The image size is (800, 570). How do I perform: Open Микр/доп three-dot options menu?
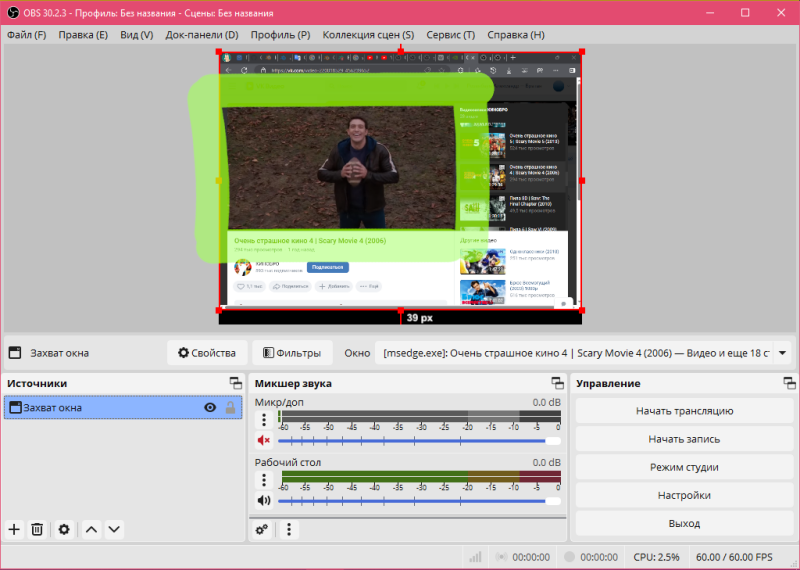tap(264, 419)
